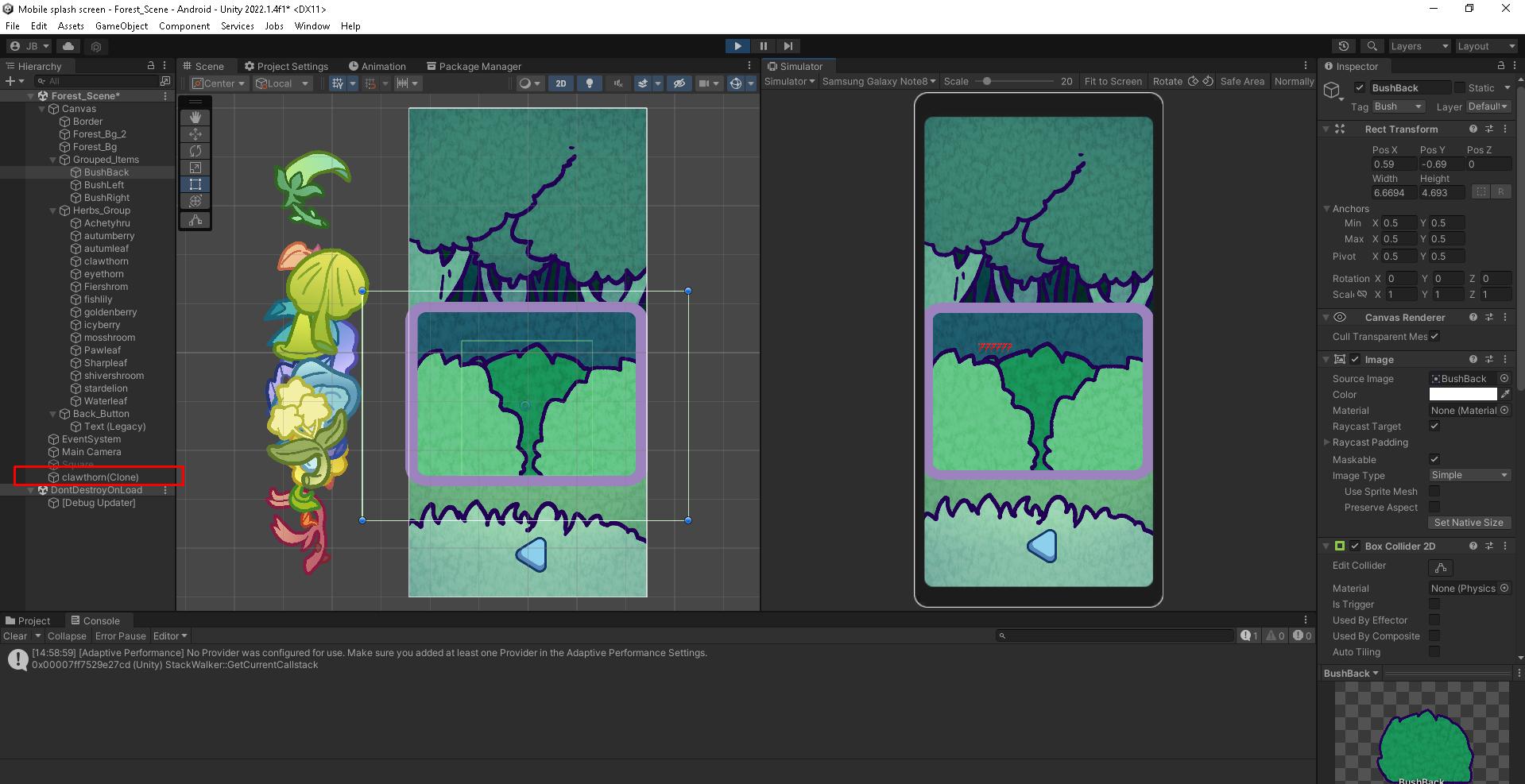Open the Samsung Galaxy Note8 device dropdown

(x=879, y=81)
